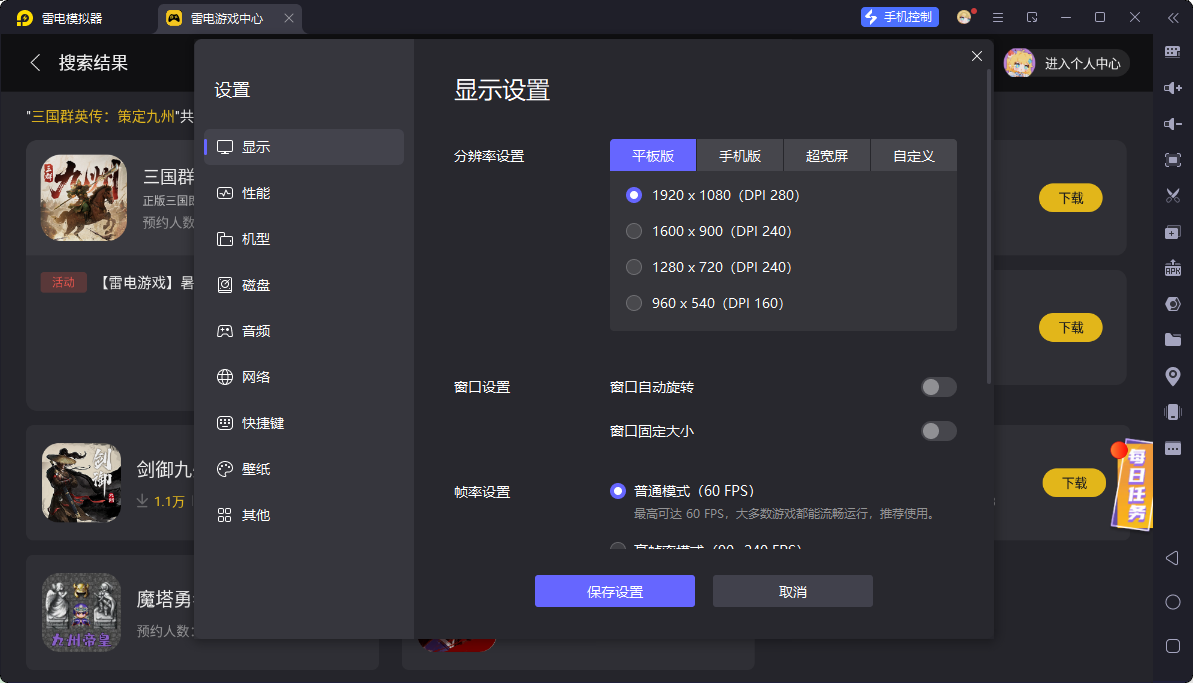
Task: Open 显示 settings section
Action: coord(304,147)
